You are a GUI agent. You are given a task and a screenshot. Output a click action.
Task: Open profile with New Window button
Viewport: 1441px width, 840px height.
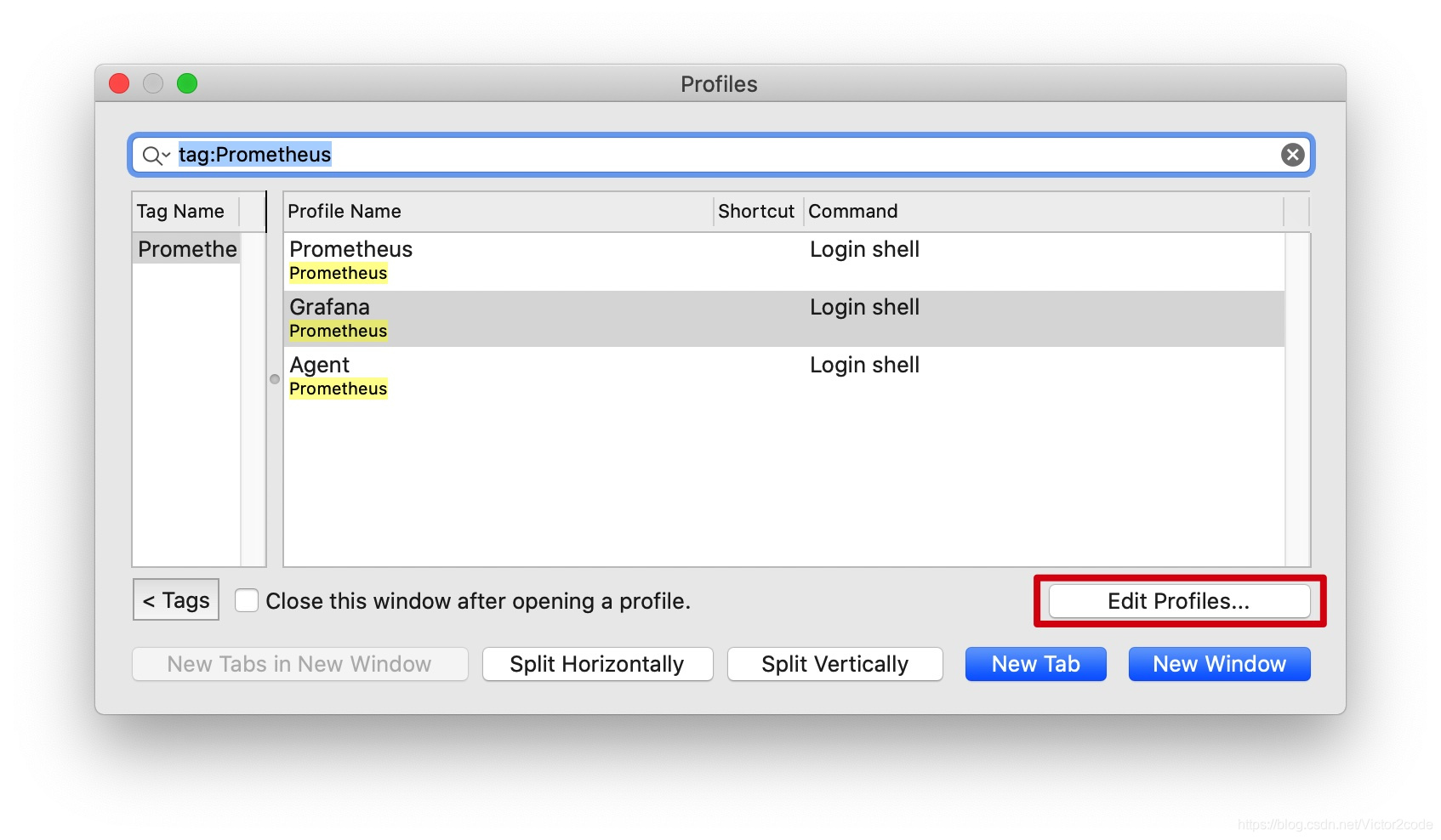tap(1218, 664)
